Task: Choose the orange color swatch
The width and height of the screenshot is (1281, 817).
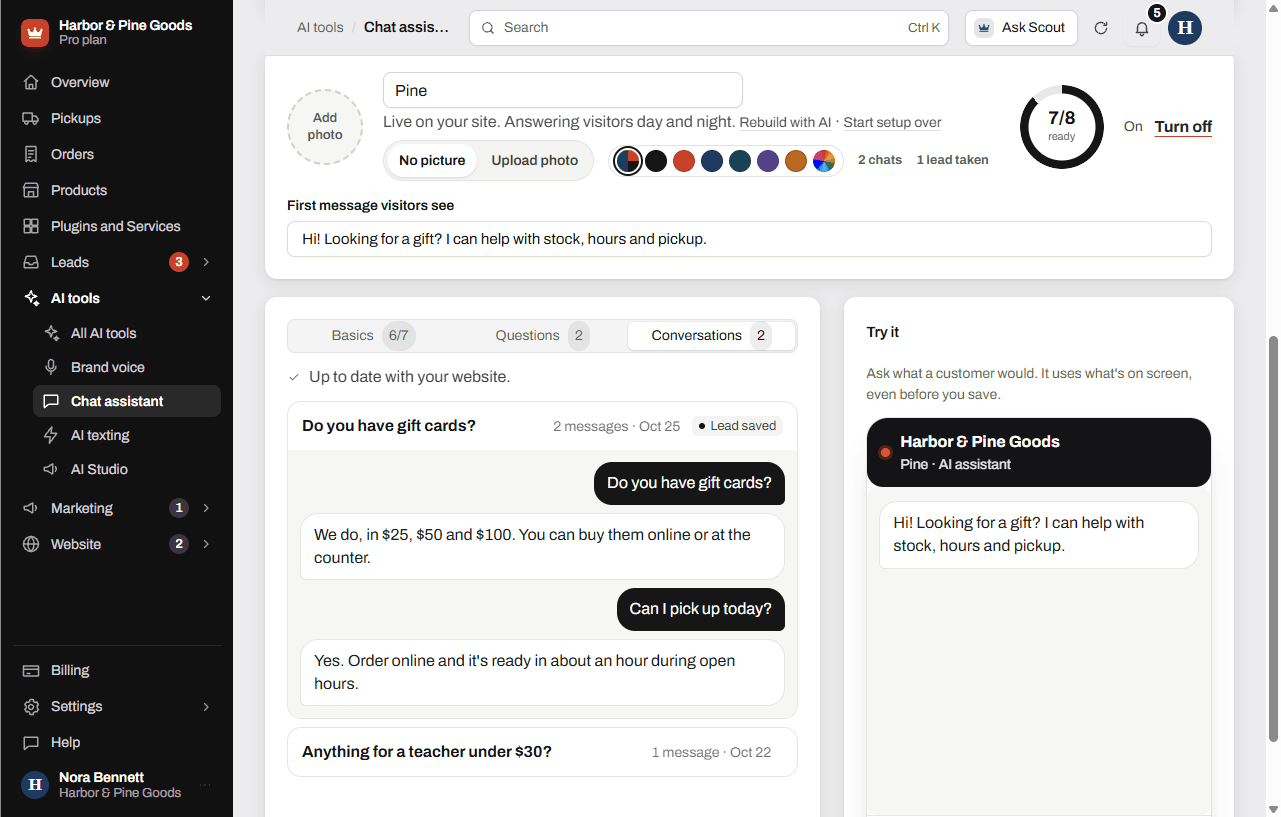Action: (x=796, y=160)
